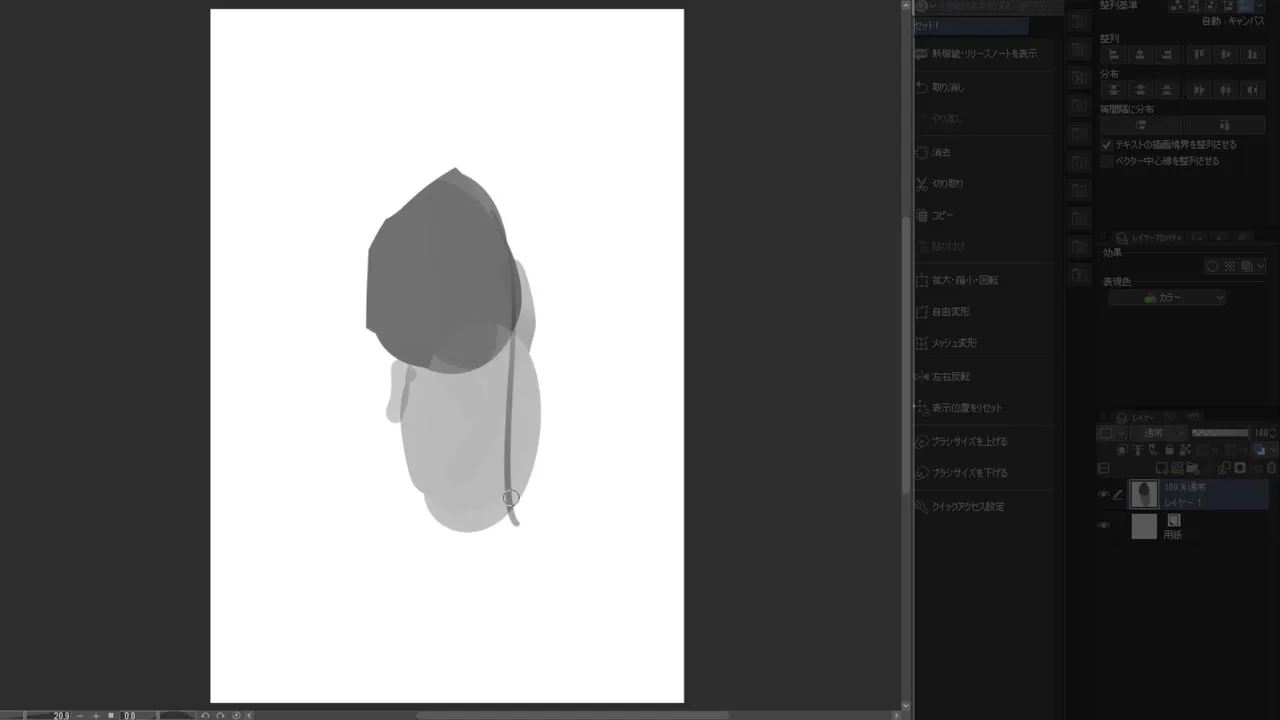Screen dimensions: 1280x720
Task: Create new layer folder icon
Action: click(1193, 468)
